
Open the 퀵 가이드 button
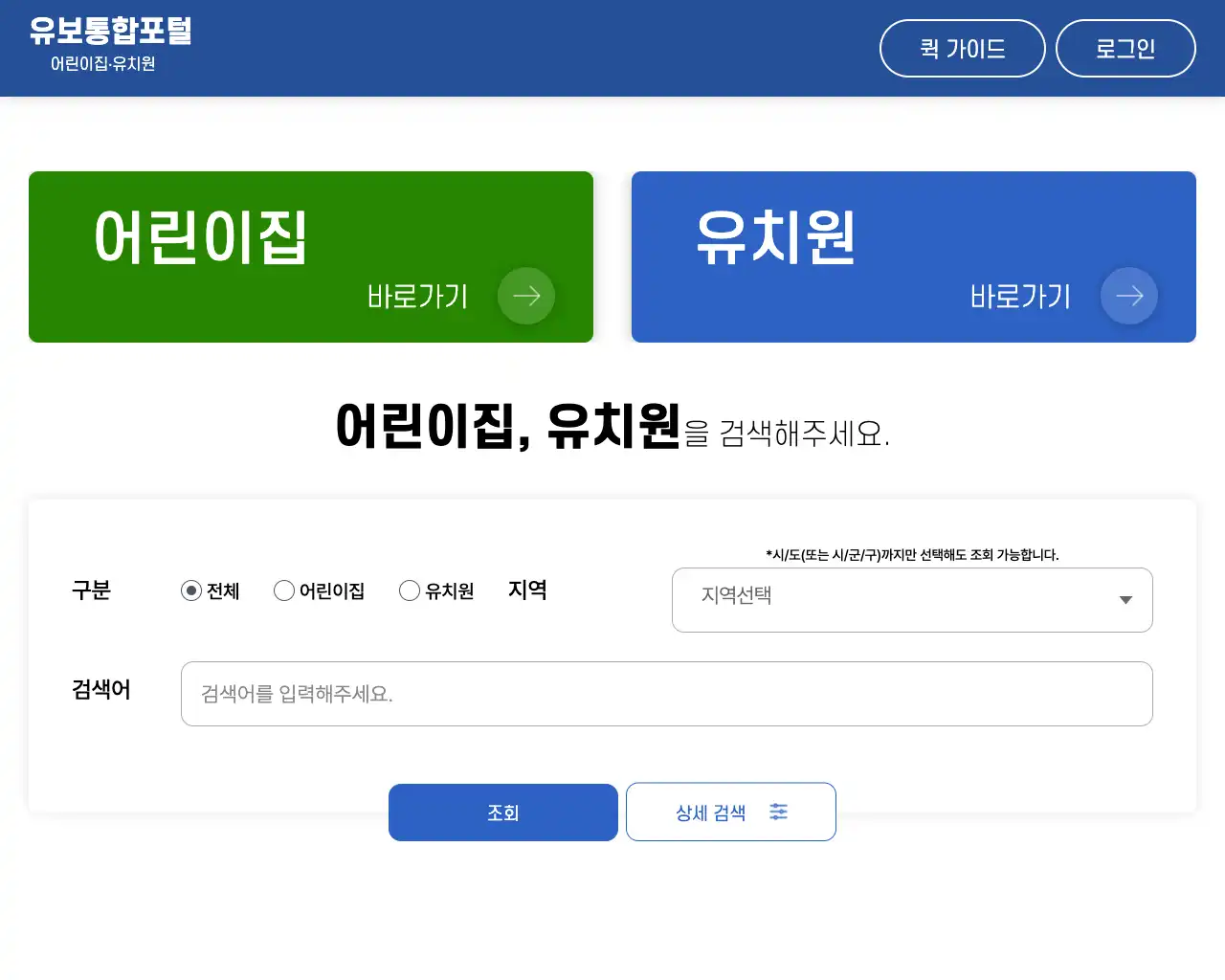click(x=962, y=48)
